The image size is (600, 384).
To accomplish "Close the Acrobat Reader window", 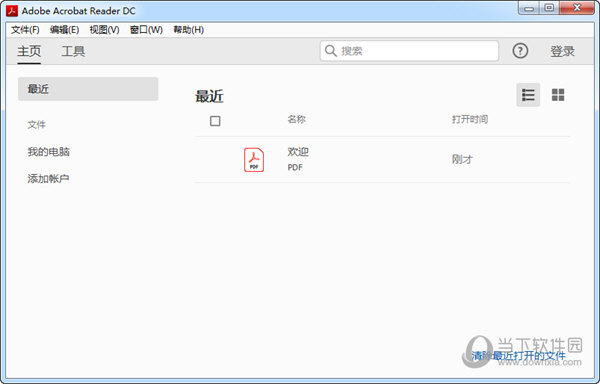I will tap(577, 8).
